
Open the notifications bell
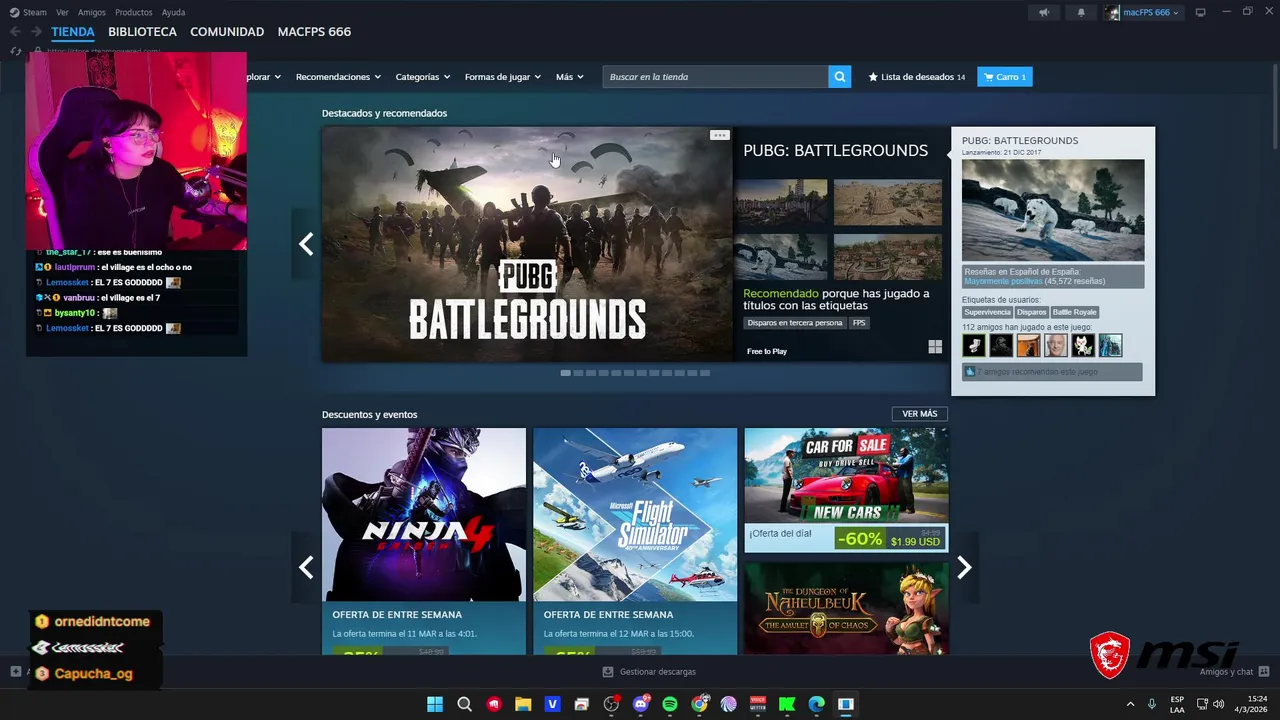1081,12
